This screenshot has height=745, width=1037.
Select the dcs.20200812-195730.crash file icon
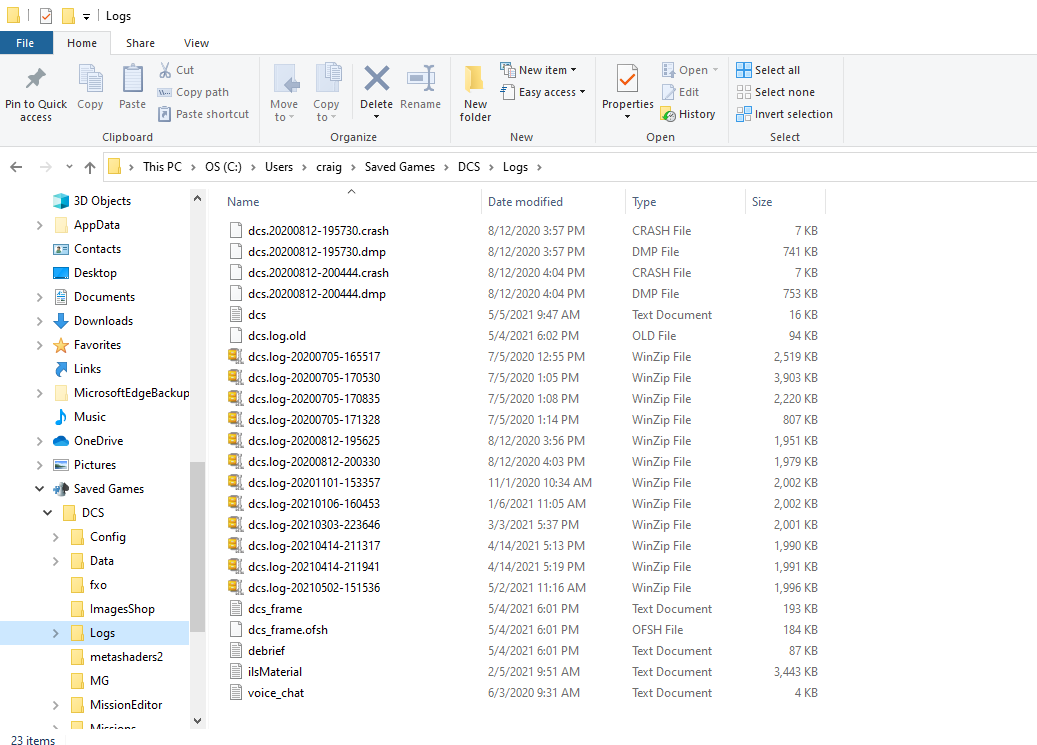click(x=235, y=230)
